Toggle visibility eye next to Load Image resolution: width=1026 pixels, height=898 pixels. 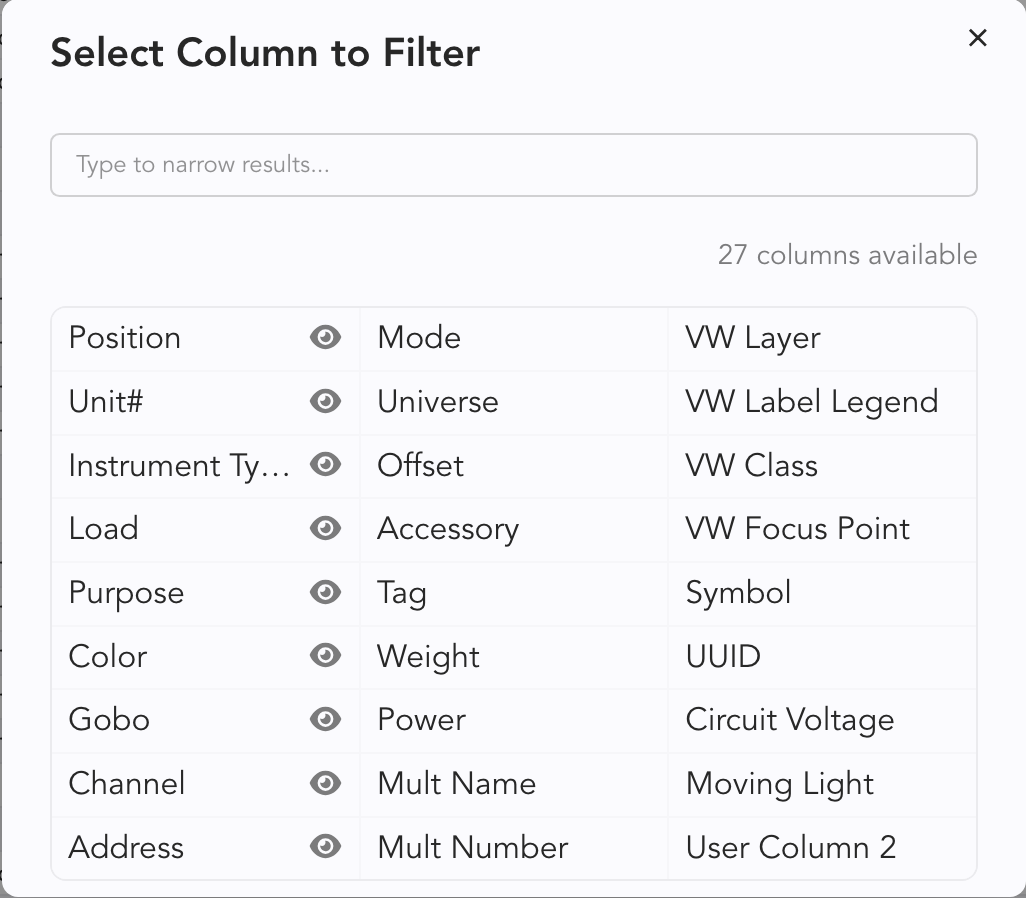click(325, 529)
